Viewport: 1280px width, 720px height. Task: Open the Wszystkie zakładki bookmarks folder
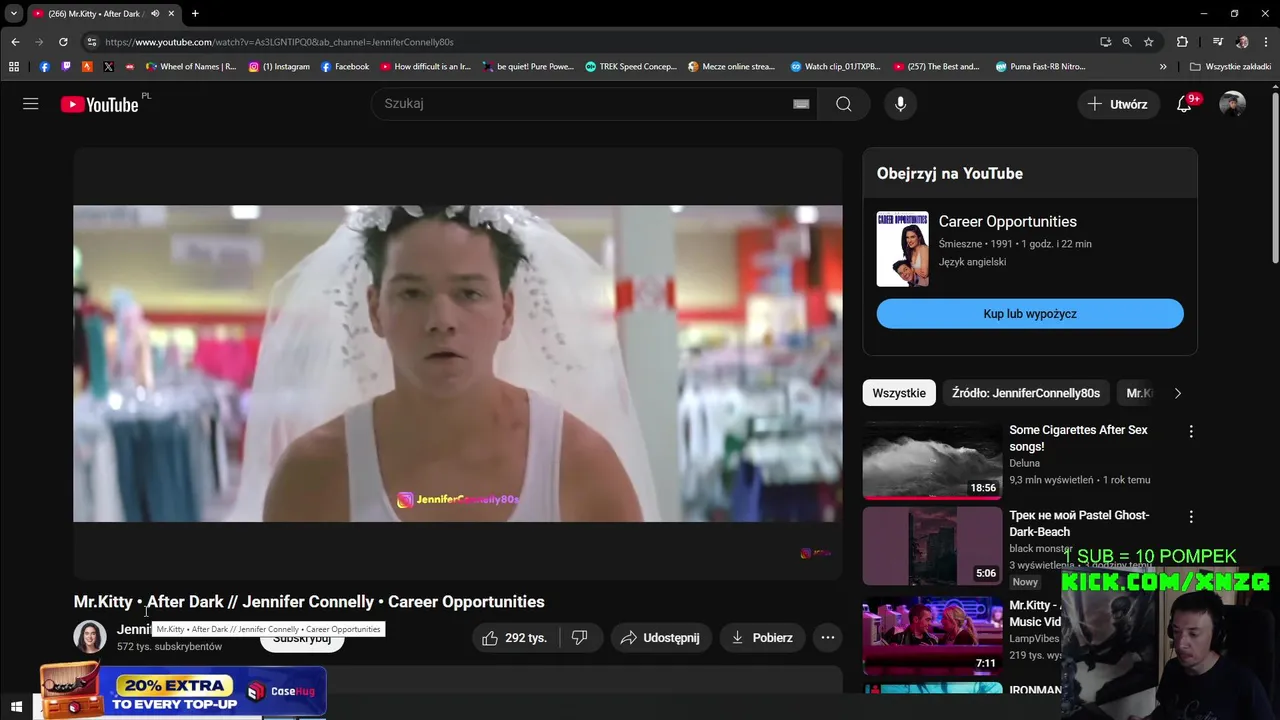[x=1230, y=67]
